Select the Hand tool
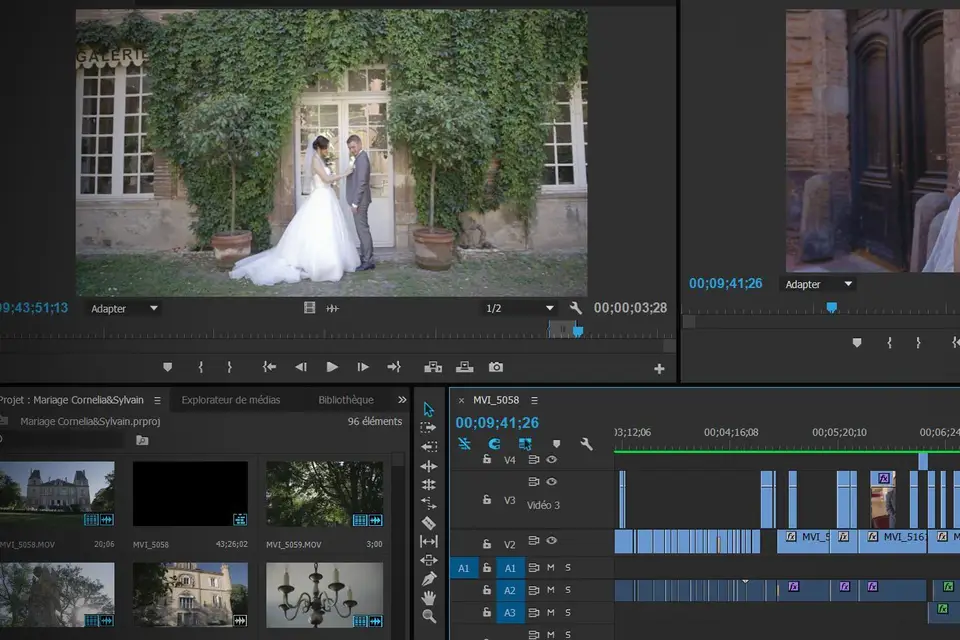The height and width of the screenshot is (640, 960). (429, 598)
